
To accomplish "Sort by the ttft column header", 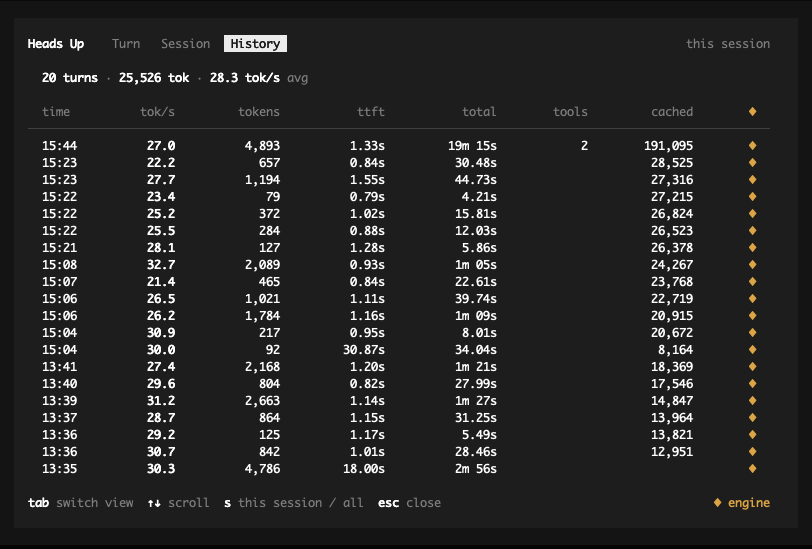I will click(371, 111).
